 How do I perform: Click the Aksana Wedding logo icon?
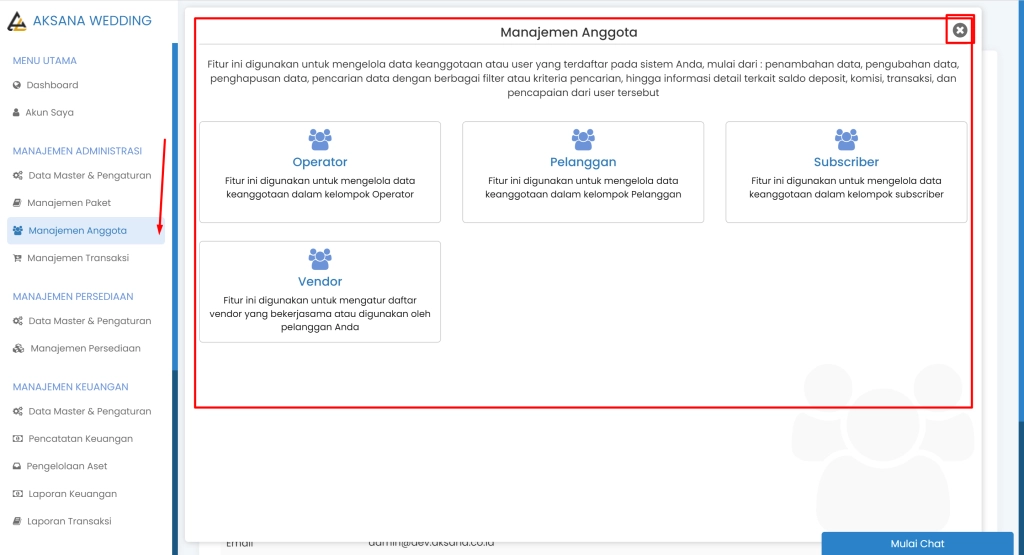tap(17, 21)
